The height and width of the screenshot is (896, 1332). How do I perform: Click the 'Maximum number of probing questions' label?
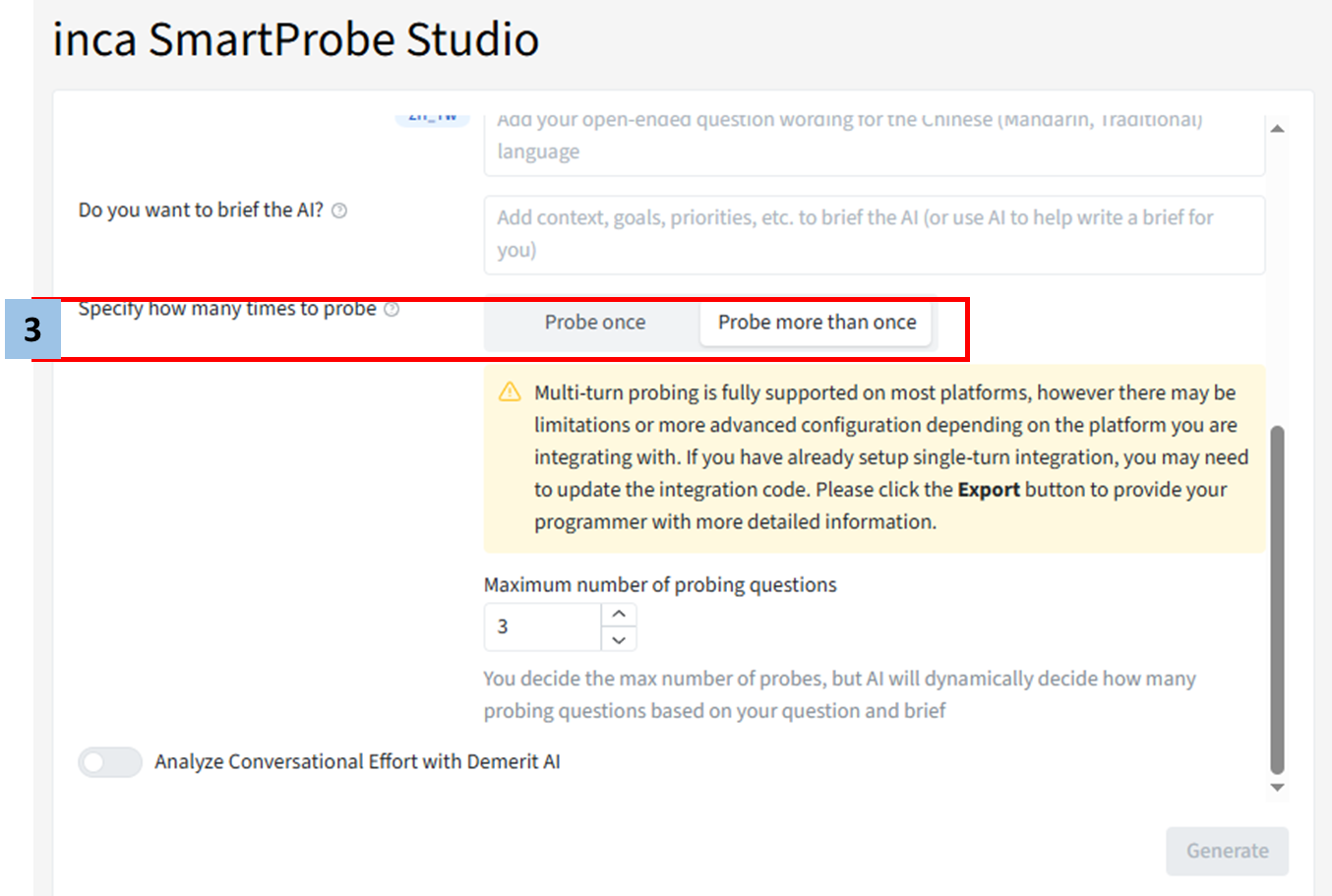(x=660, y=585)
